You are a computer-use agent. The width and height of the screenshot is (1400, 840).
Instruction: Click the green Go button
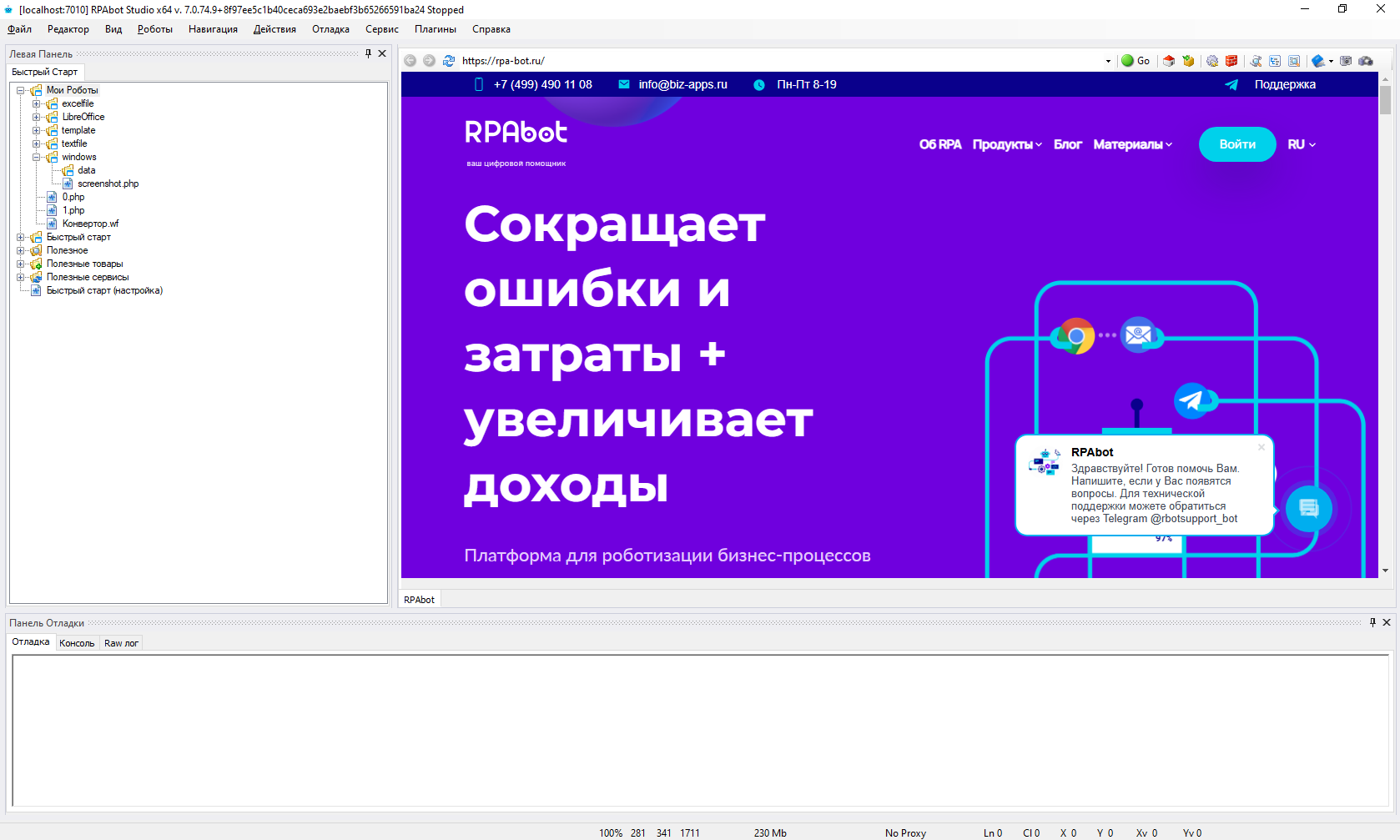tap(1136, 61)
